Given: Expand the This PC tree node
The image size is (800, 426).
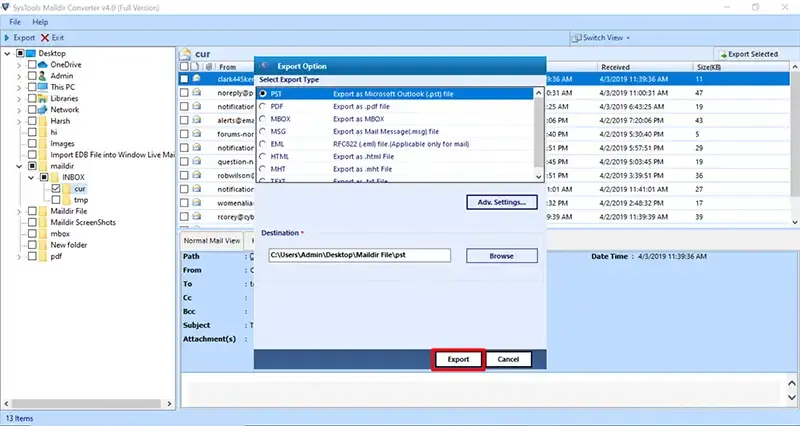Looking at the screenshot, I should pos(19,87).
